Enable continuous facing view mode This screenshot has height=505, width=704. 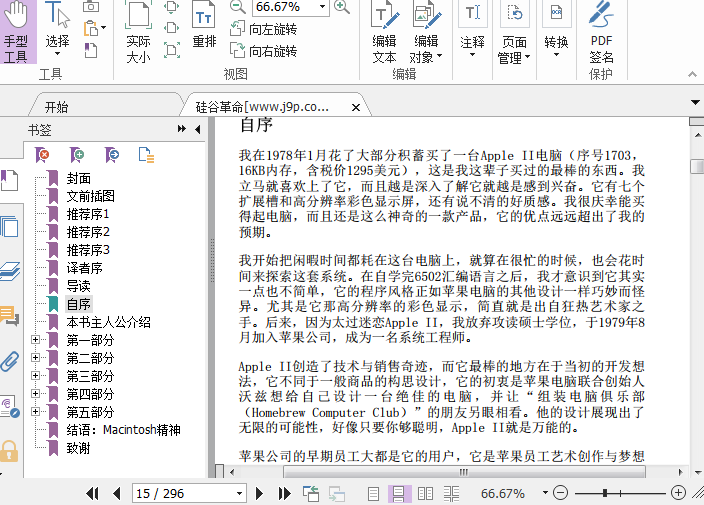[451, 494]
